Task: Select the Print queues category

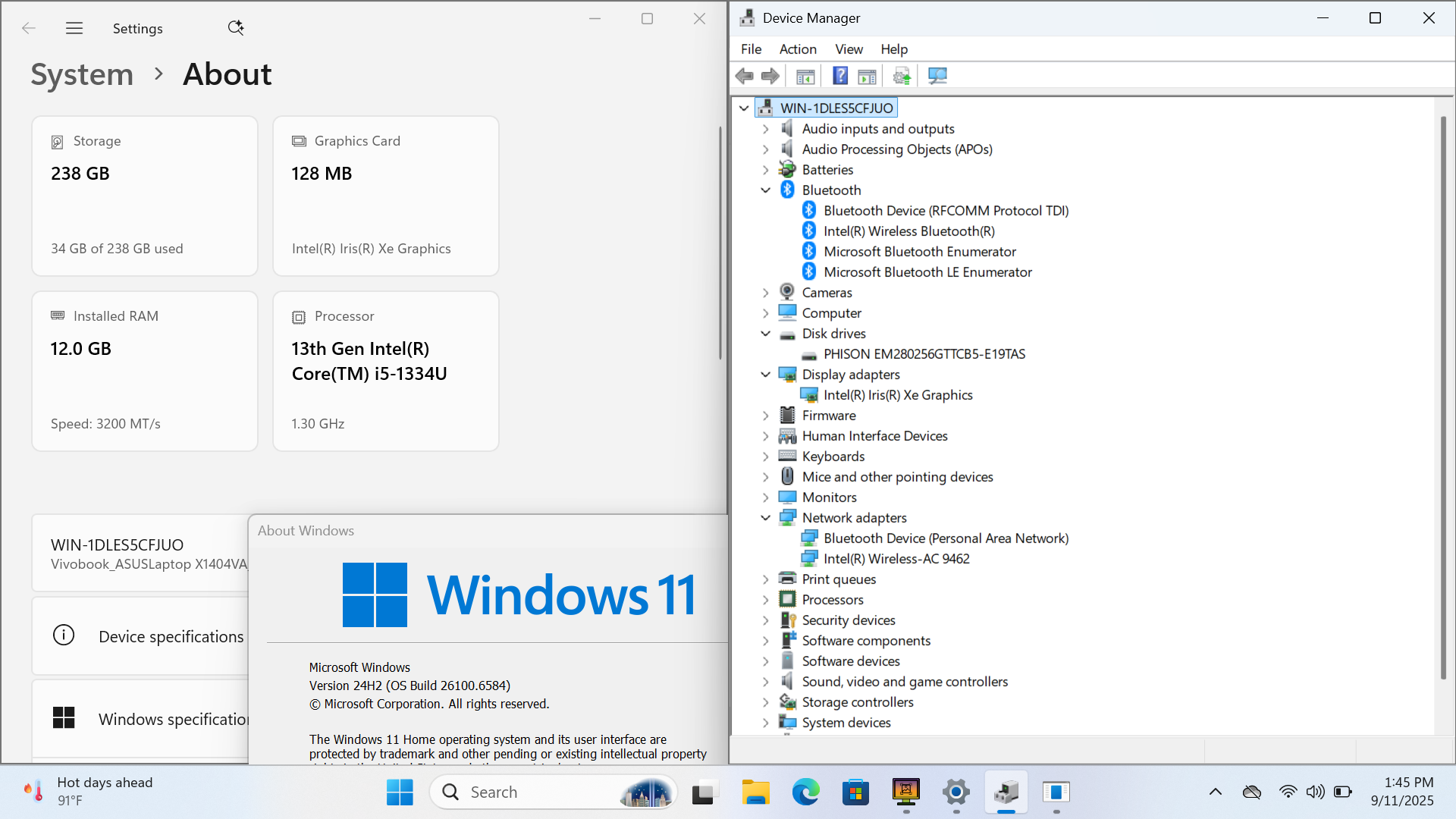Action: click(x=839, y=579)
